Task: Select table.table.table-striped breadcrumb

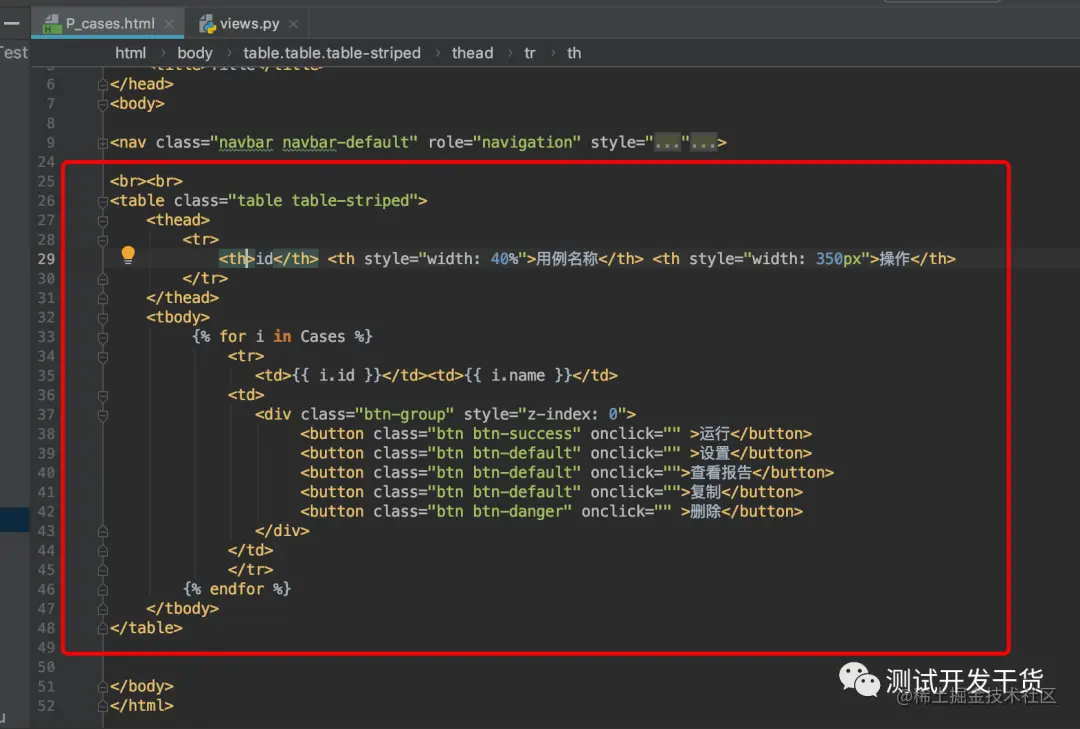Action: pos(331,53)
